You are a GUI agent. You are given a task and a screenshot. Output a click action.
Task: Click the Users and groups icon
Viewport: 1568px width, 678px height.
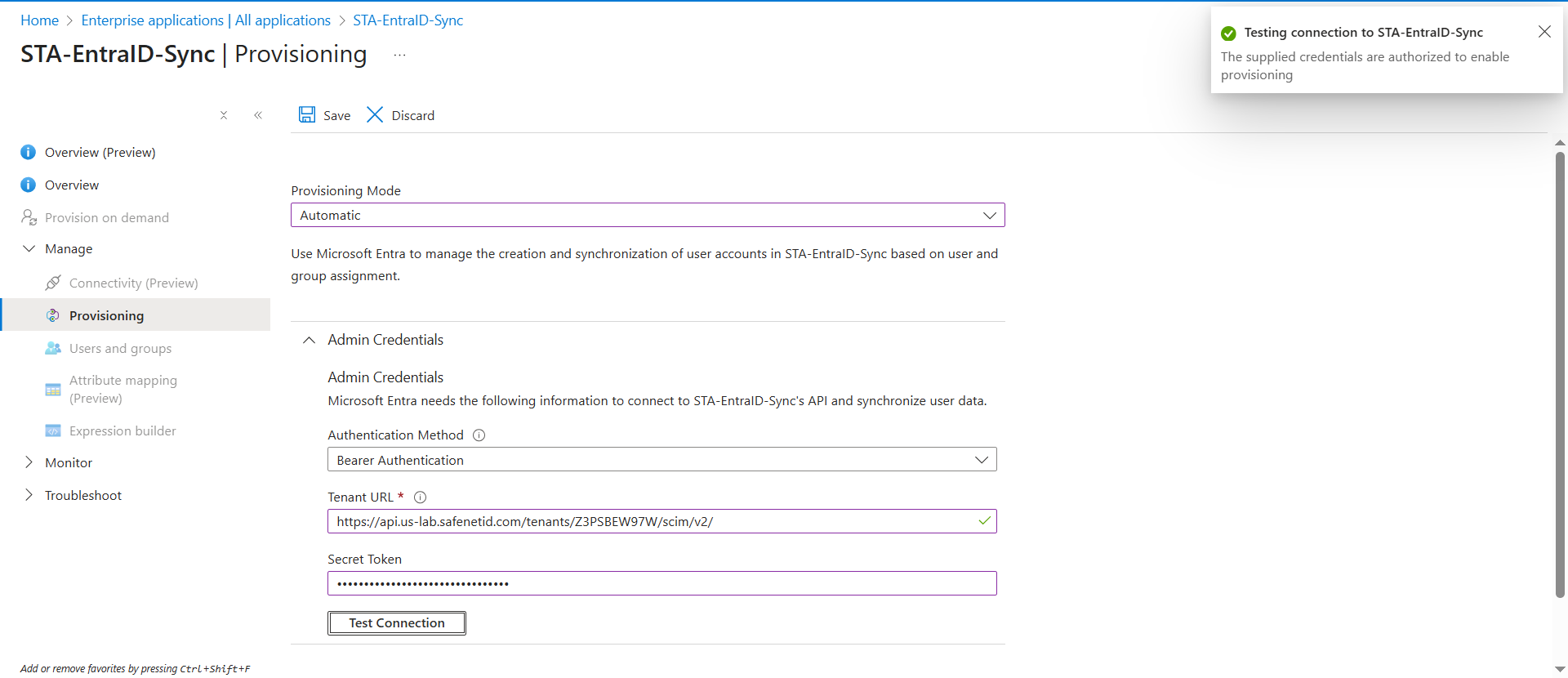point(53,349)
